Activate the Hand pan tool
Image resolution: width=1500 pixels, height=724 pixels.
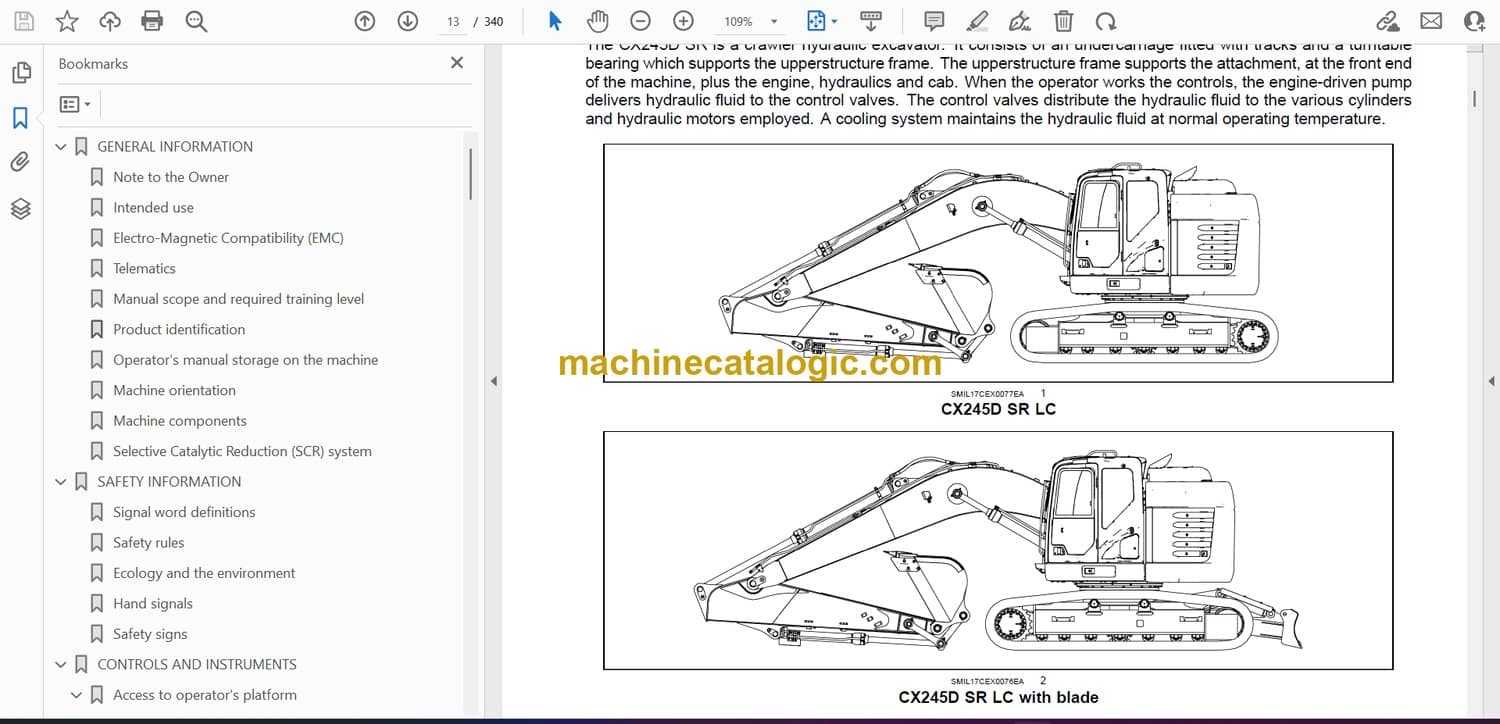tap(598, 21)
